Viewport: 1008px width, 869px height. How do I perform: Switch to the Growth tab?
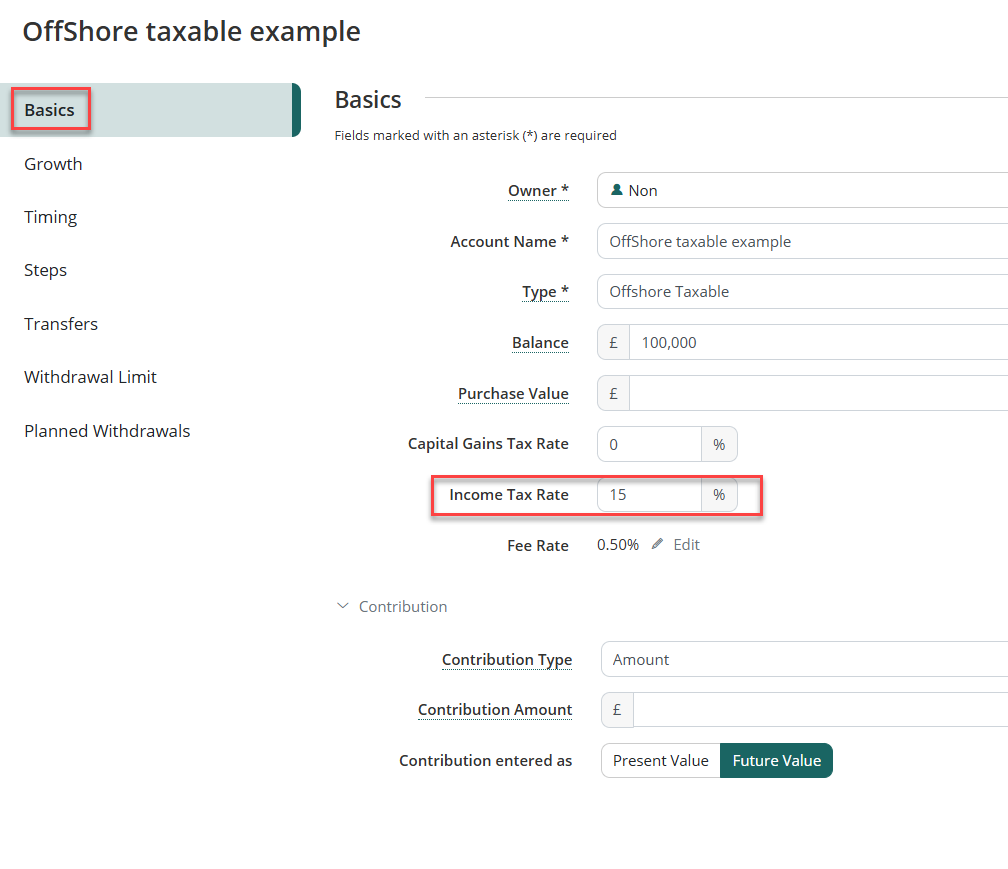coord(53,164)
